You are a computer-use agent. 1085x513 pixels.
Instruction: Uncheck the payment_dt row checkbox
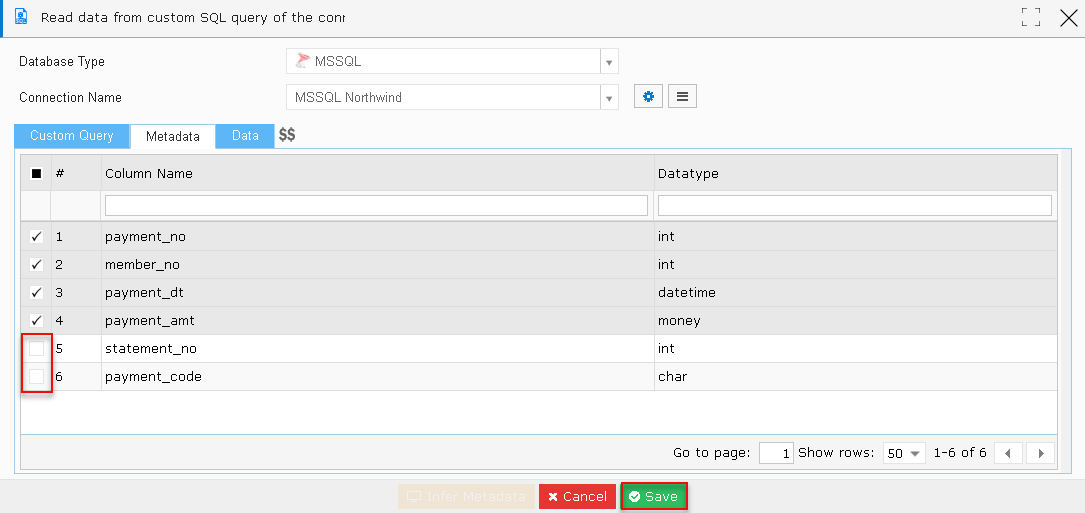coord(37,293)
